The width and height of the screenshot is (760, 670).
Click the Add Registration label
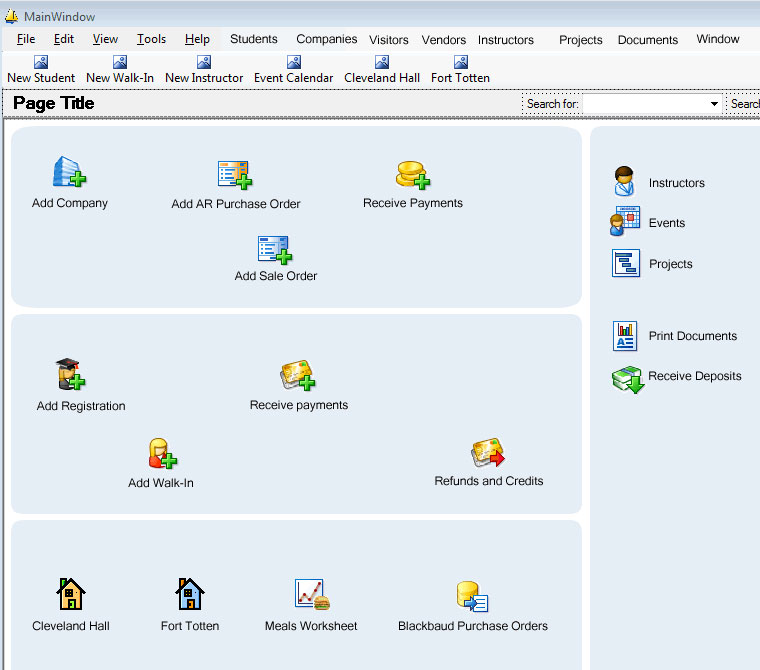click(x=81, y=406)
